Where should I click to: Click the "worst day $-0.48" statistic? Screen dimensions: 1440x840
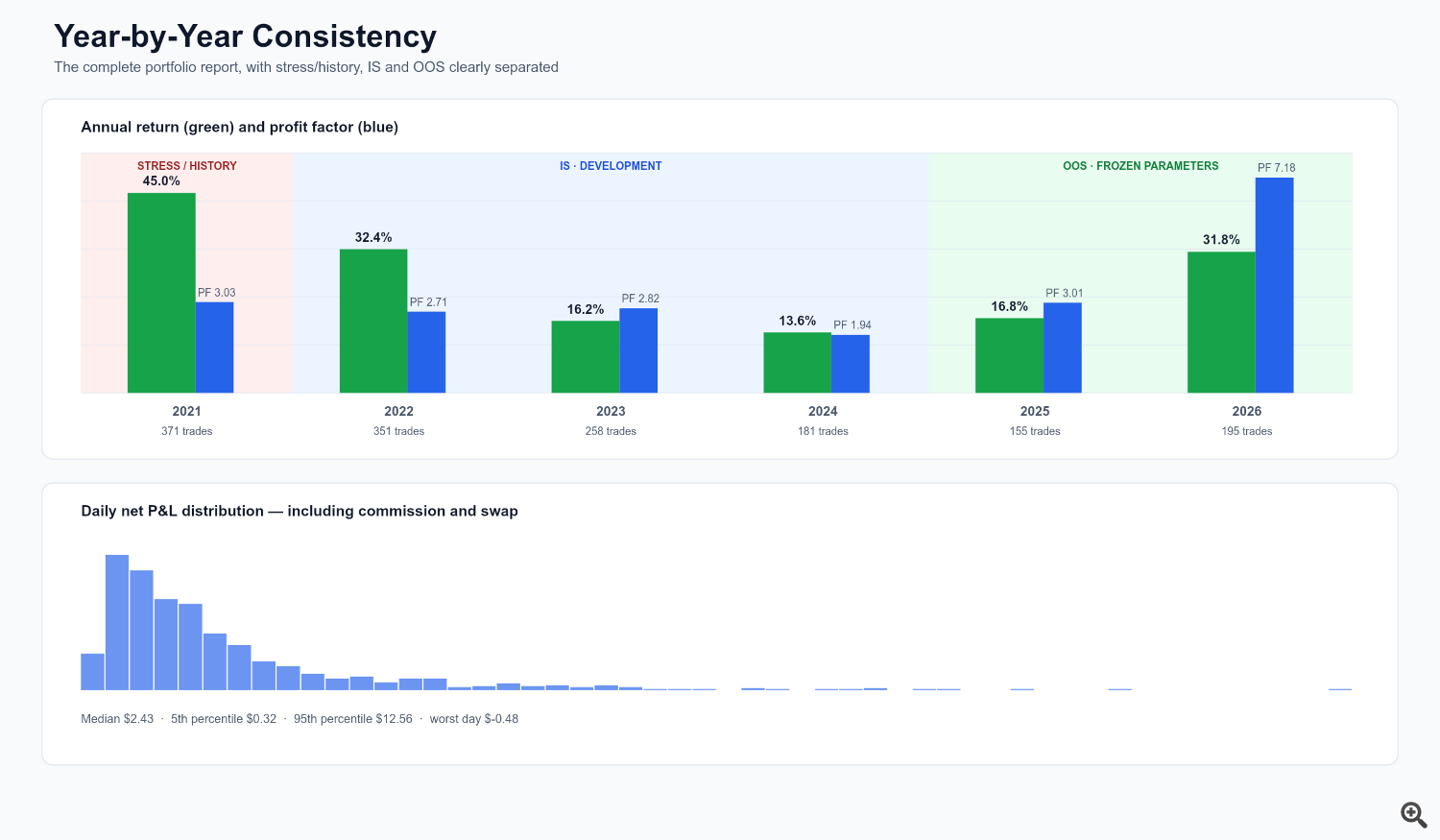click(474, 719)
